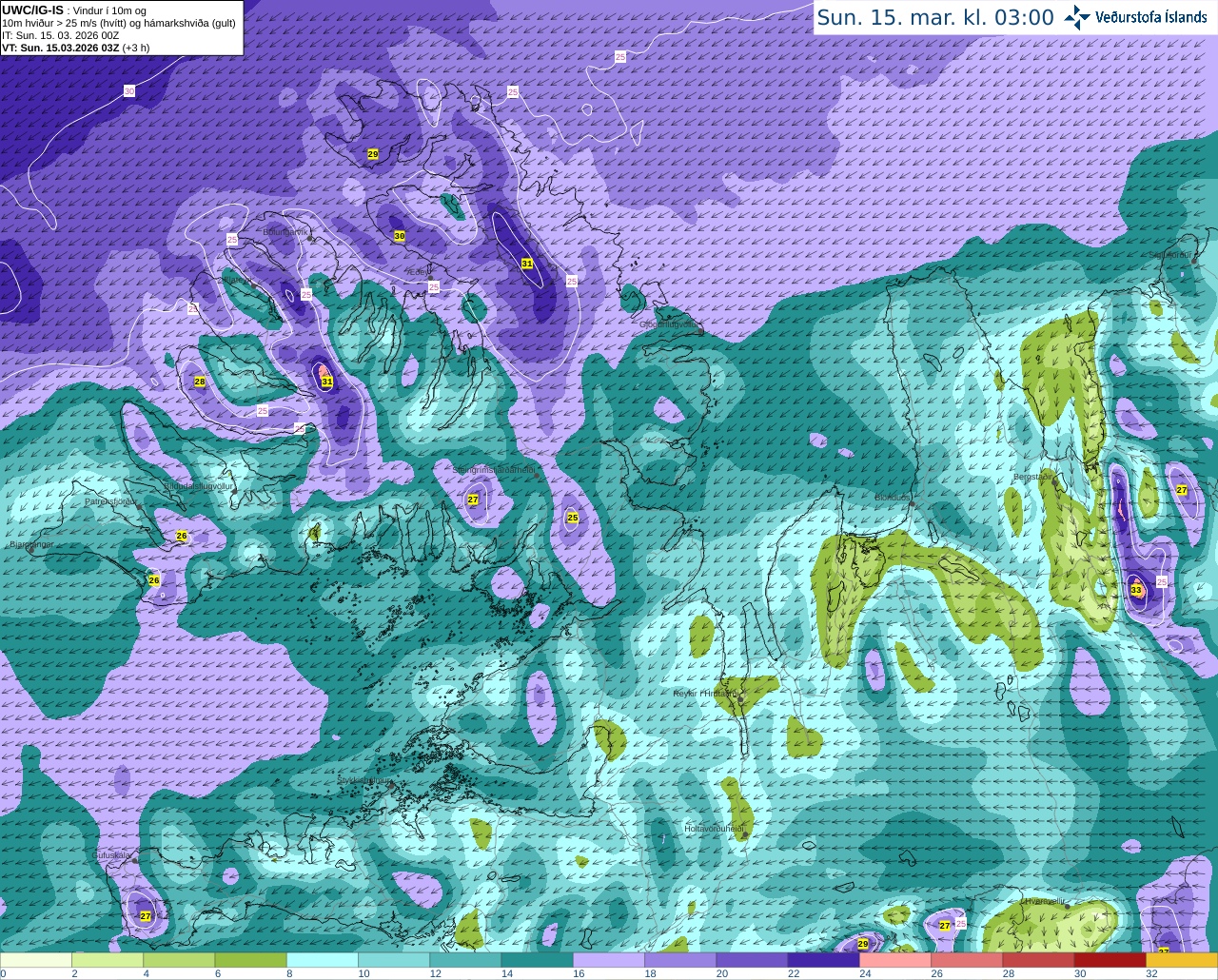The width and height of the screenshot is (1218, 980).
Task: Click the VT: Sun. 15.03.2026 03Z line
Action: point(75,48)
